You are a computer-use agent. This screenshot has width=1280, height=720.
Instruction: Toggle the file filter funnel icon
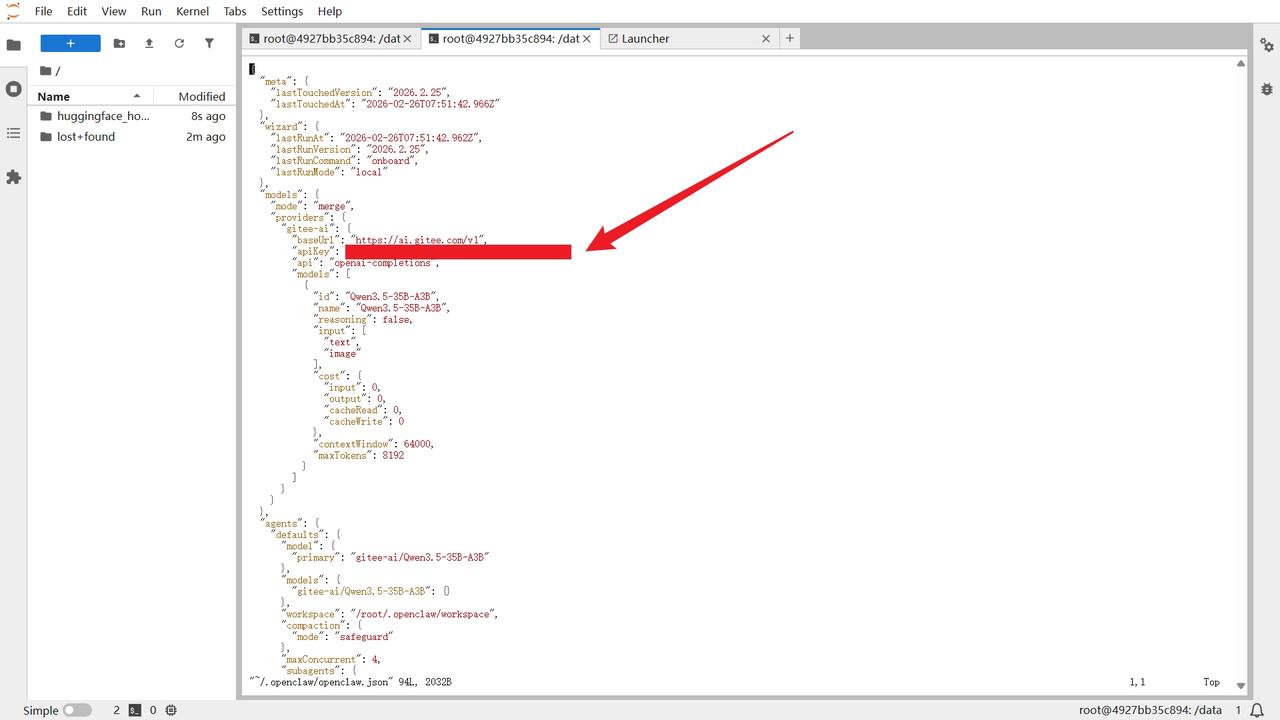pos(209,43)
